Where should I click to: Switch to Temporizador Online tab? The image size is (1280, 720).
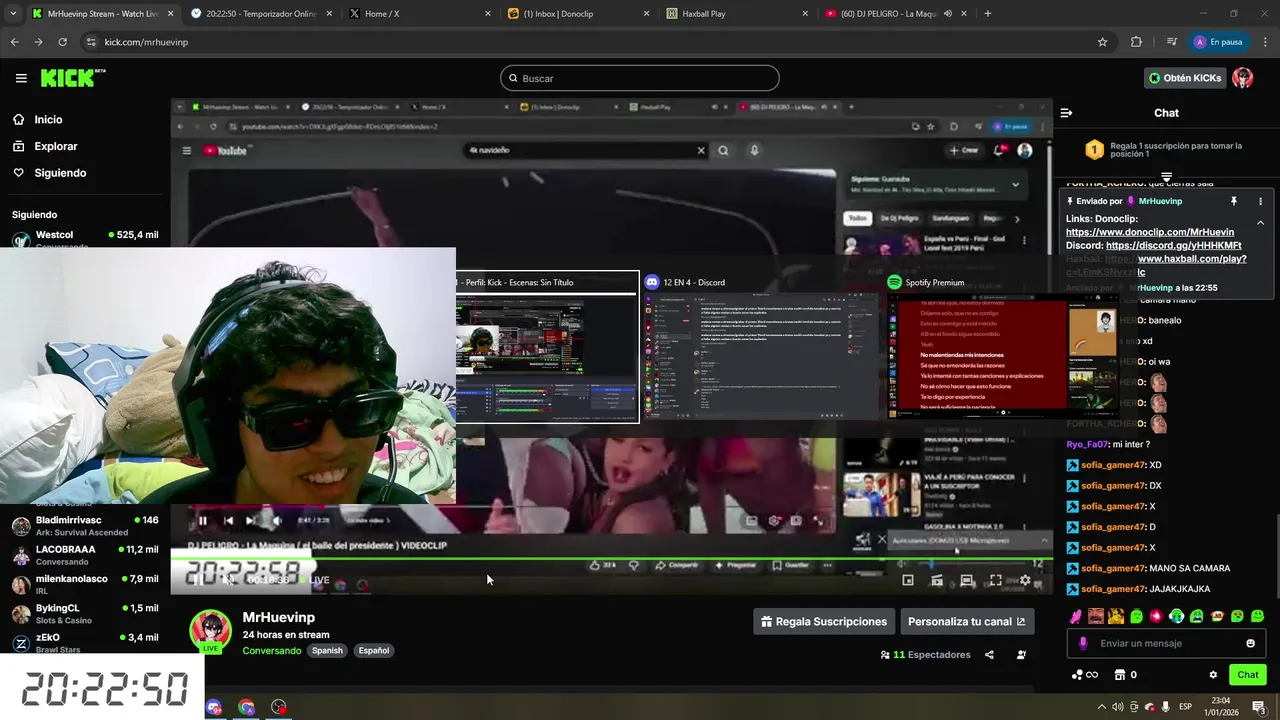(x=260, y=14)
